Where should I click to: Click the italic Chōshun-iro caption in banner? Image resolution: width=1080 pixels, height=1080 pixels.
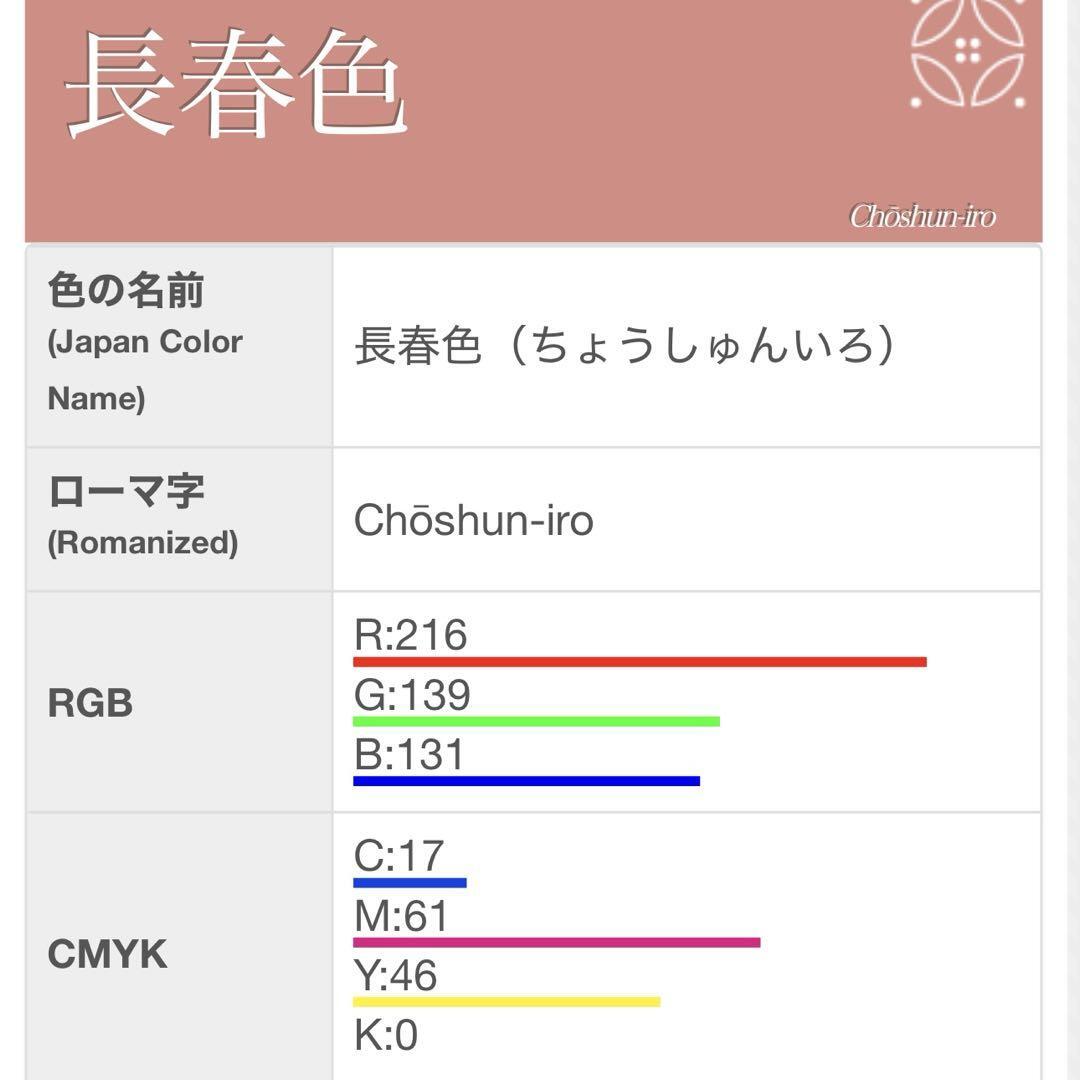(922, 216)
